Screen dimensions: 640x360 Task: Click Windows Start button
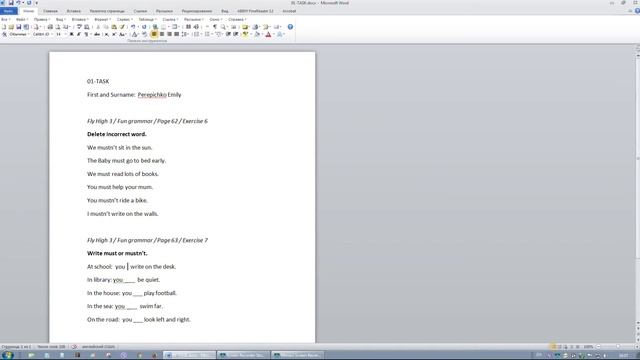coord(7,355)
